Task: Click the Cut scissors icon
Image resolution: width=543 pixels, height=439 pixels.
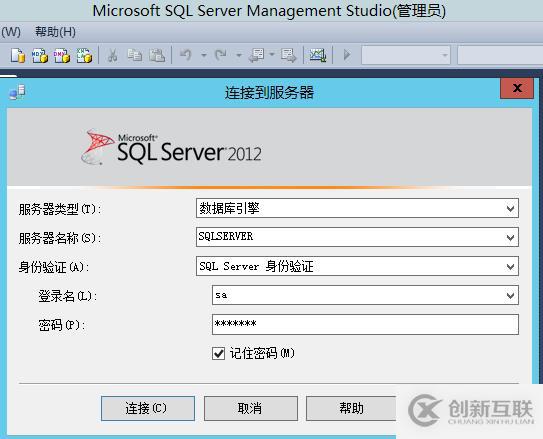Action: click(x=112, y=55)
